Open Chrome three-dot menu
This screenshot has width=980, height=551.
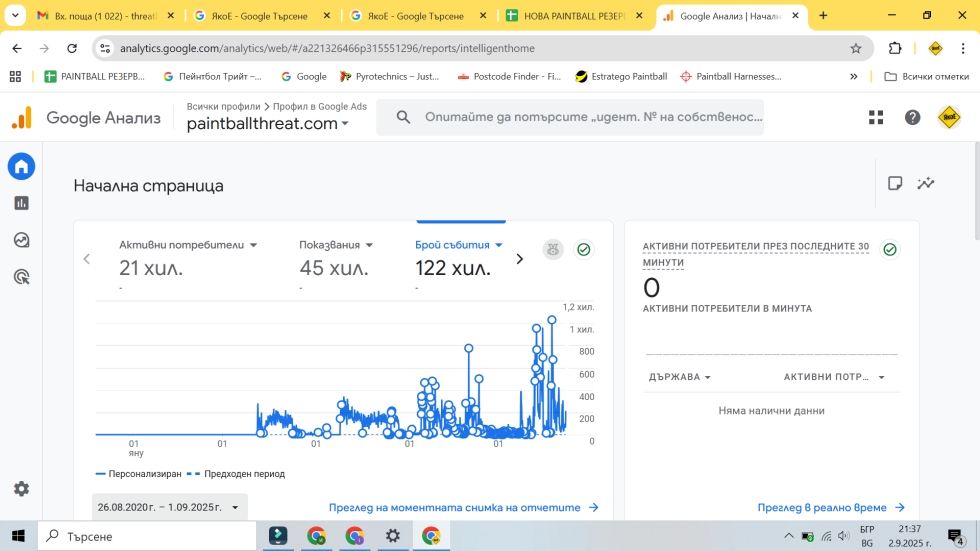tap(963, 48)
